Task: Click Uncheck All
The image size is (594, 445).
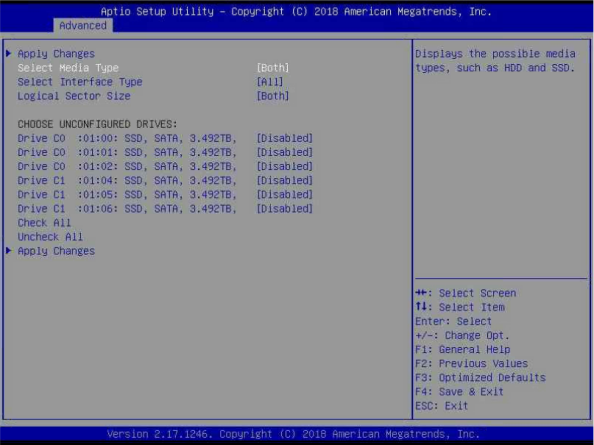Action: coord(50,237)
